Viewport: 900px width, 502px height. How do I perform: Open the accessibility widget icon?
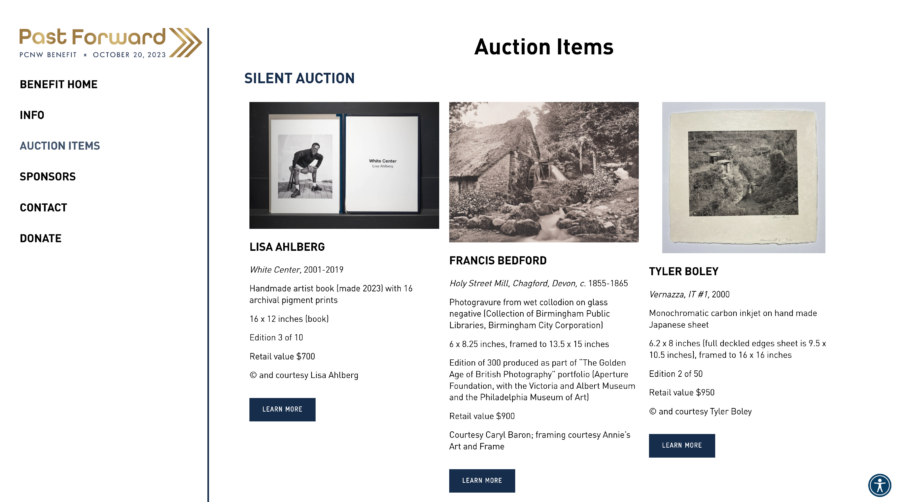point(879,485)
